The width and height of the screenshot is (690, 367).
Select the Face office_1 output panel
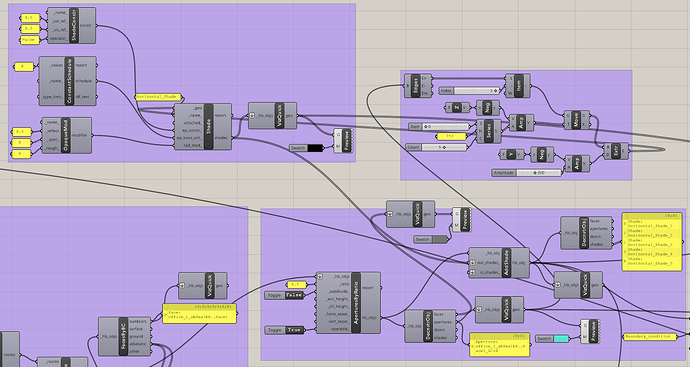point(199,313)
